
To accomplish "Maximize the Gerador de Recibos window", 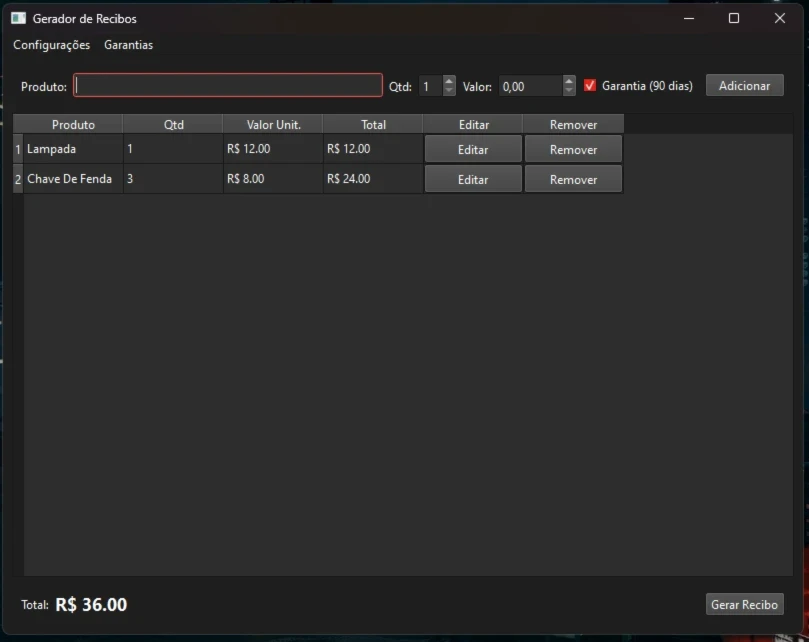I will pos(734,19).
